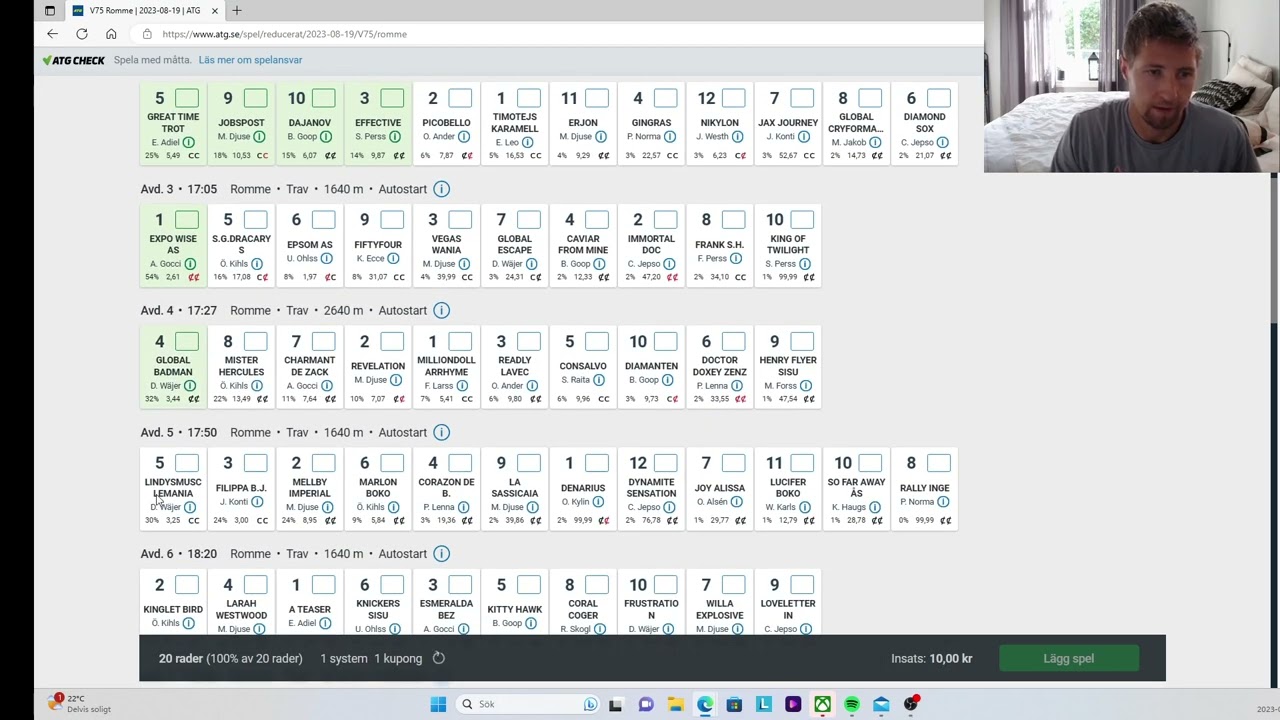Uncheck horse 1 Expo Wise As

pyautogui.click(x=187, y=219)
